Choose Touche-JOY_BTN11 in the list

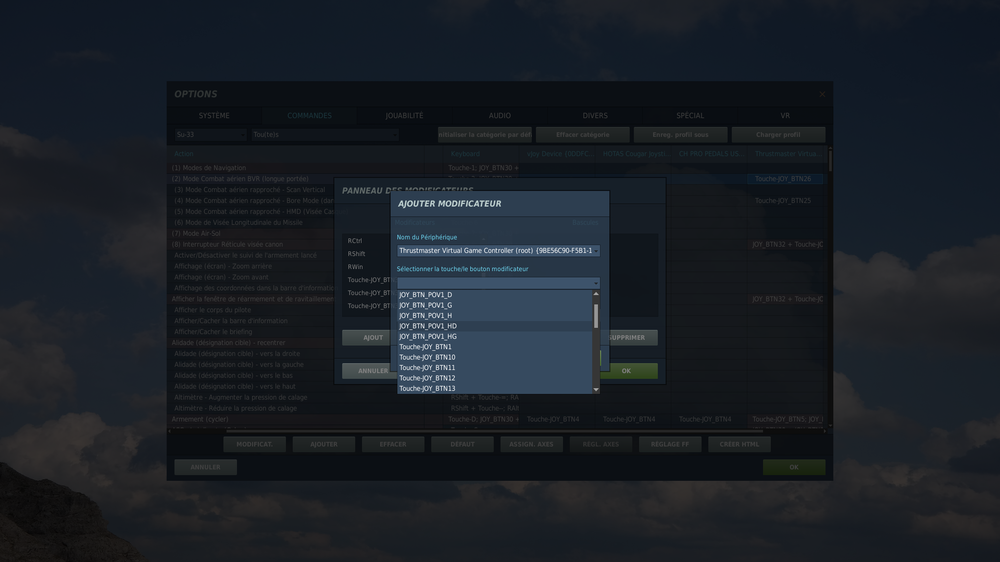tap(494, 367)
